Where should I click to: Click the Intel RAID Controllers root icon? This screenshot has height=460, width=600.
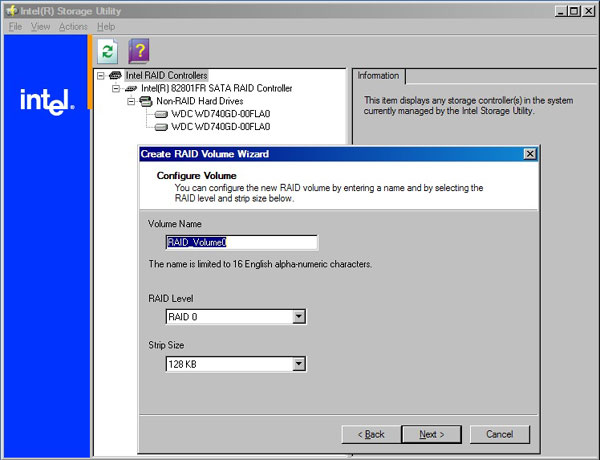[115, 75]
